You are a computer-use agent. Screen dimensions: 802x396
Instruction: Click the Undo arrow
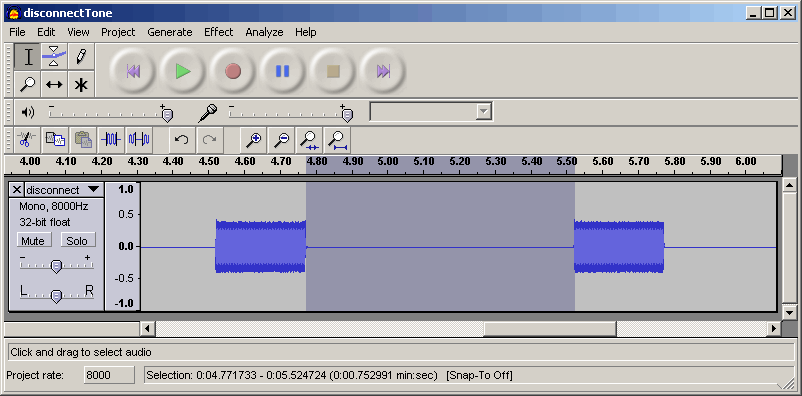coord(182,140)
